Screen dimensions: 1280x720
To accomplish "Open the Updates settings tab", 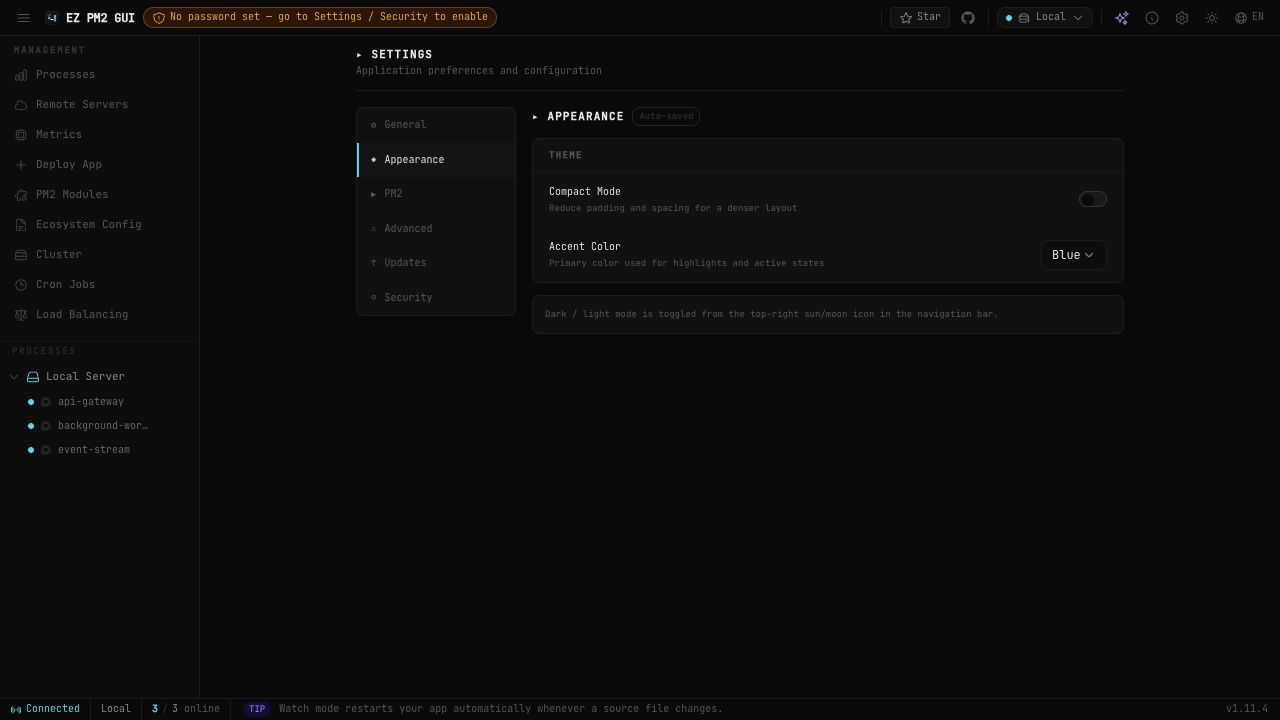I will click(436, 263).
